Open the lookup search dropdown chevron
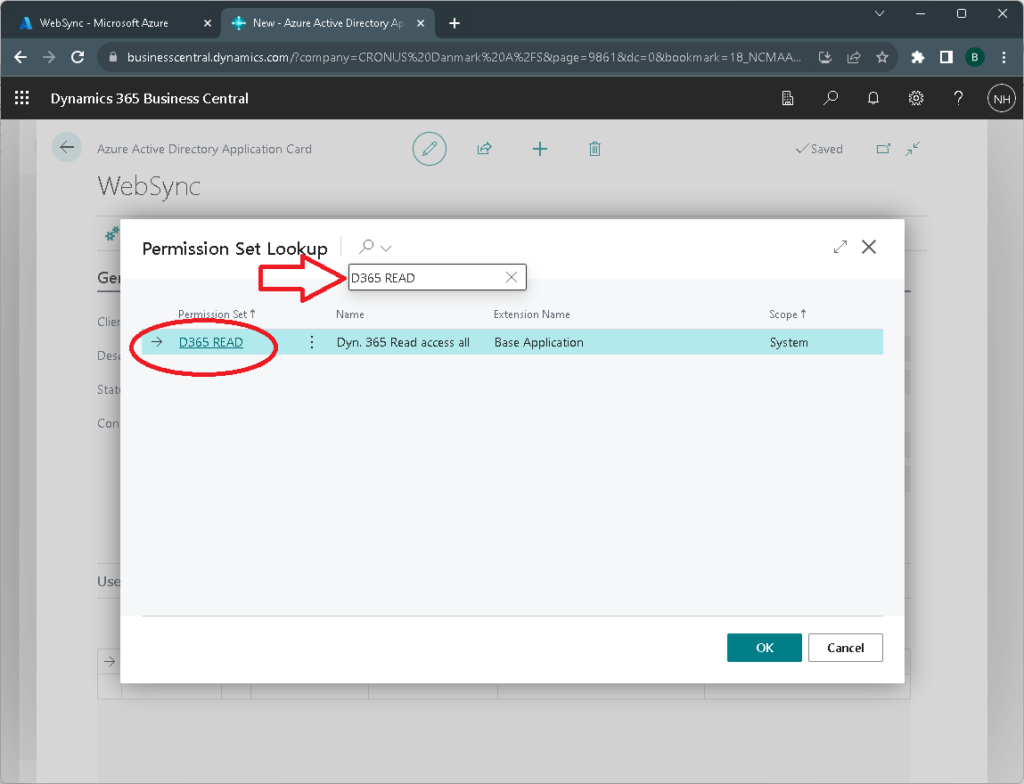1024x784 pixels. pyautogui.click(x=383, y=246)
